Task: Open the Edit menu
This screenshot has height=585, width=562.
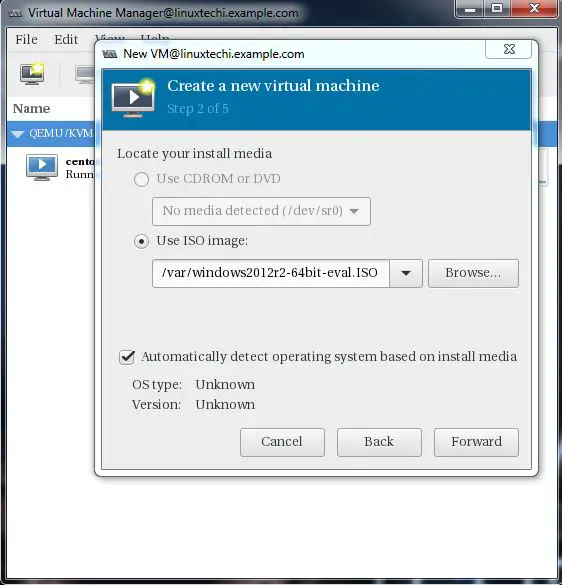Action: tap(66, 39)
